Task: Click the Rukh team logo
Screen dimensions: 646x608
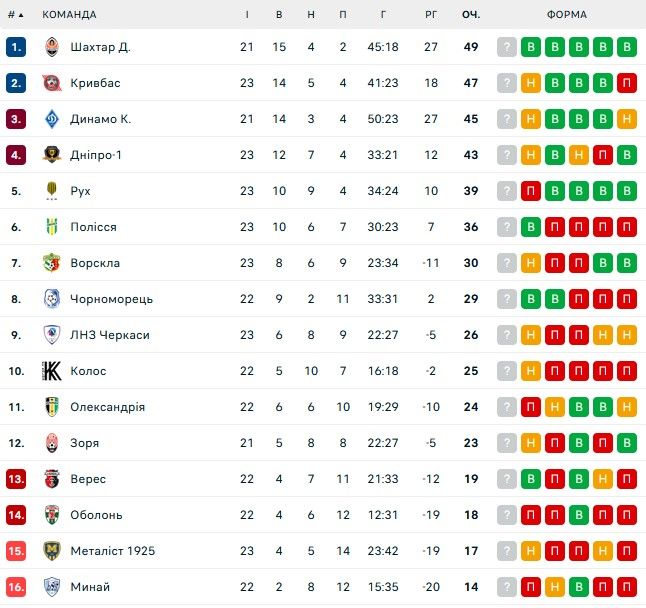Action: [52, 191]
